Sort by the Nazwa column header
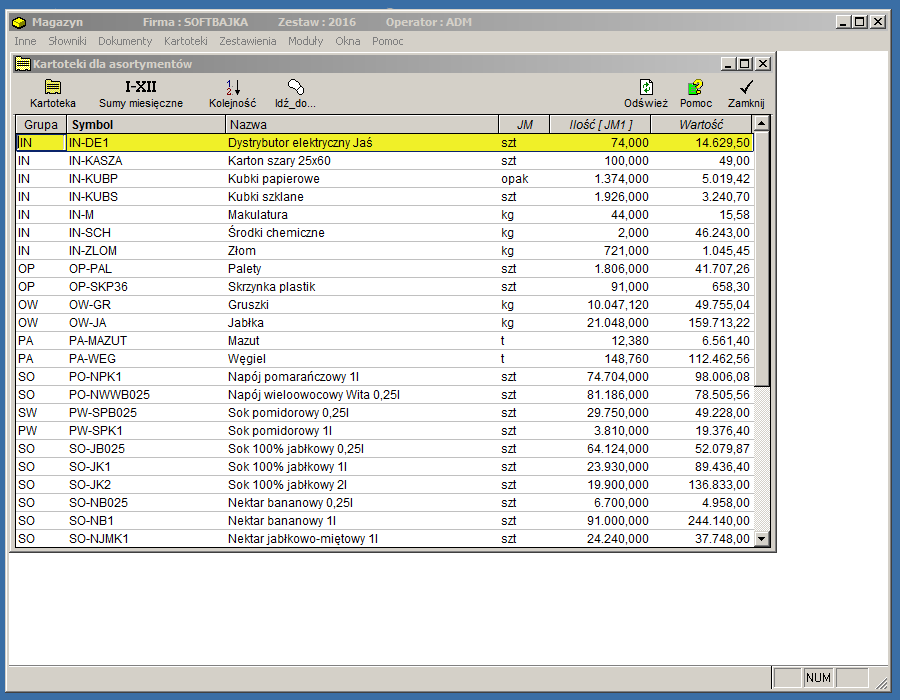The width and height of the screenshot is (900, 700). (362, 125)
